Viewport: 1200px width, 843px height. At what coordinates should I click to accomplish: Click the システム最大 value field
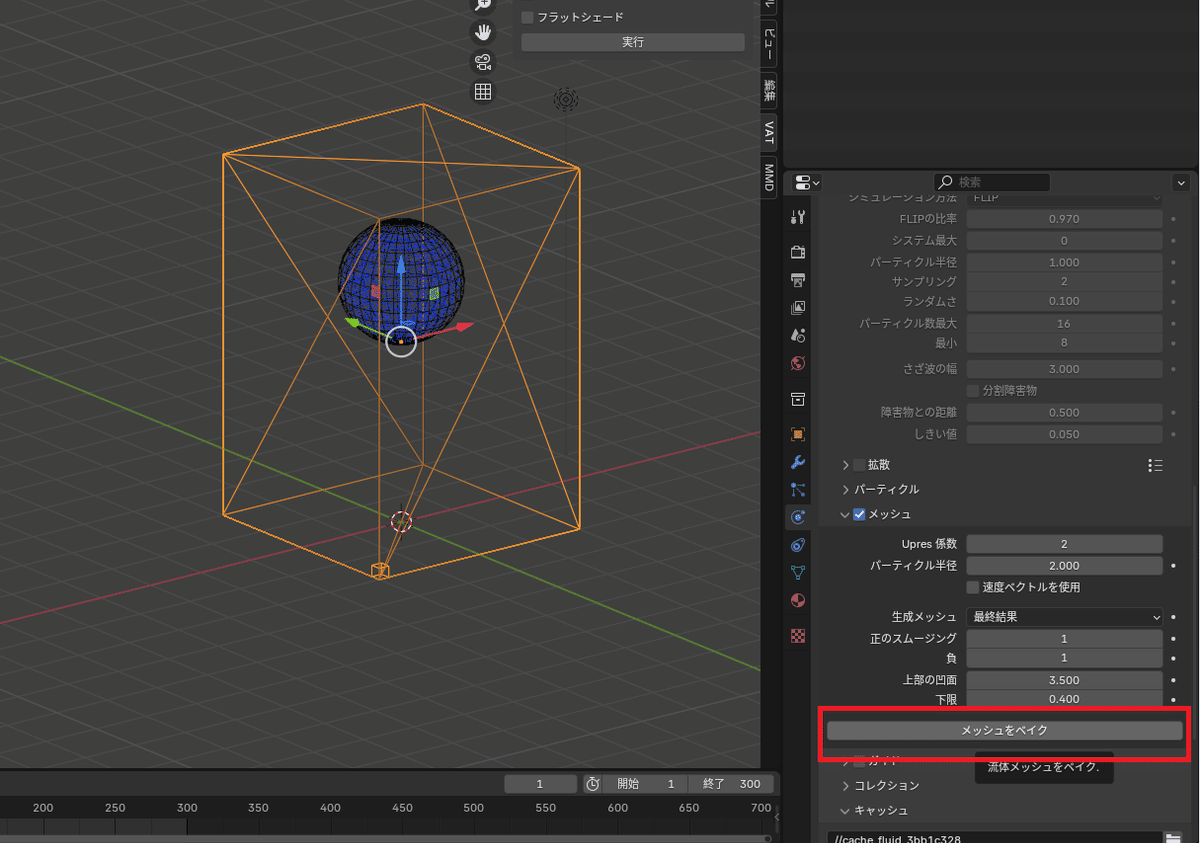[1064, 241]
